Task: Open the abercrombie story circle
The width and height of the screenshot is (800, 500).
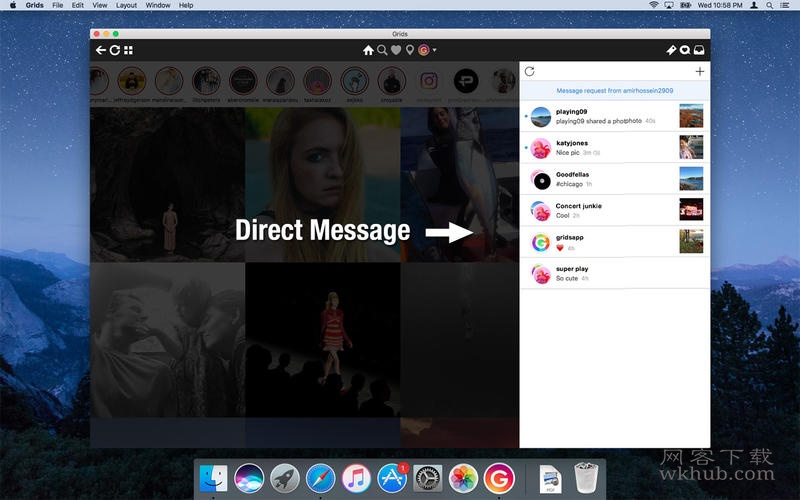Action: 243,81
